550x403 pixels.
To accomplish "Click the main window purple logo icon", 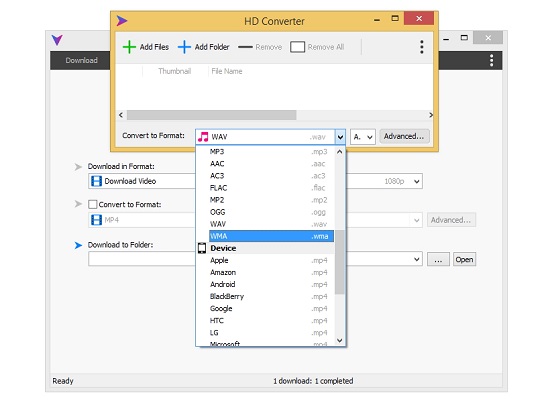I will (x=57, y=40).
